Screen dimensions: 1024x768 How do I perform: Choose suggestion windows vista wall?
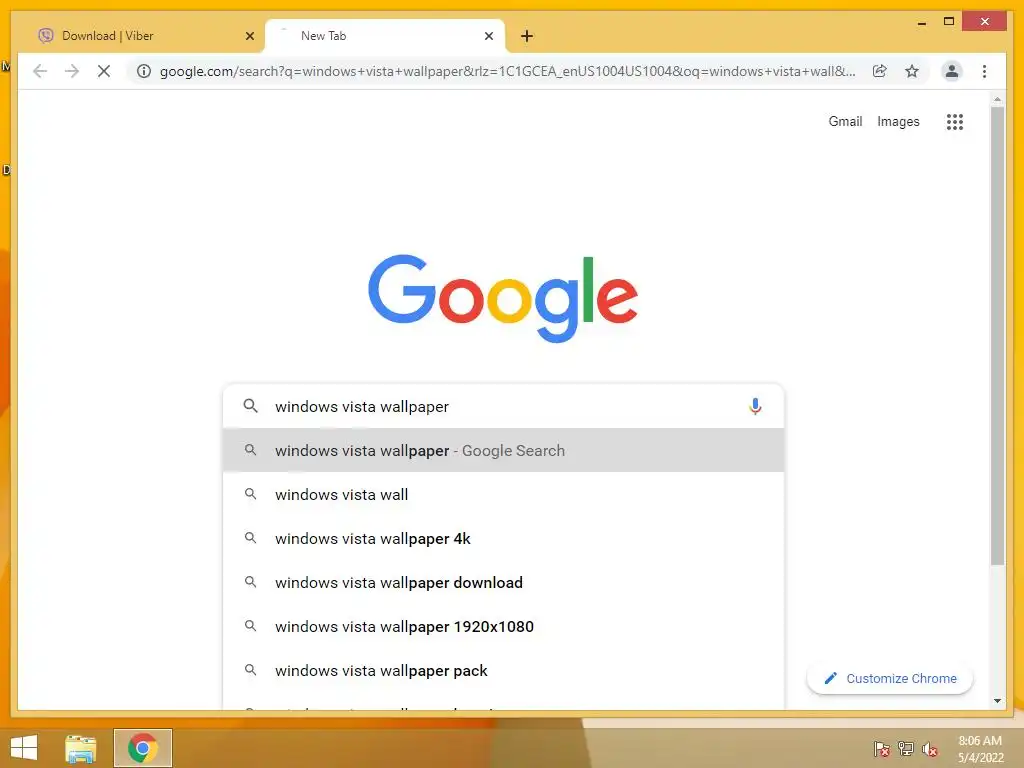pyautogui.click(x=504, y=494)
